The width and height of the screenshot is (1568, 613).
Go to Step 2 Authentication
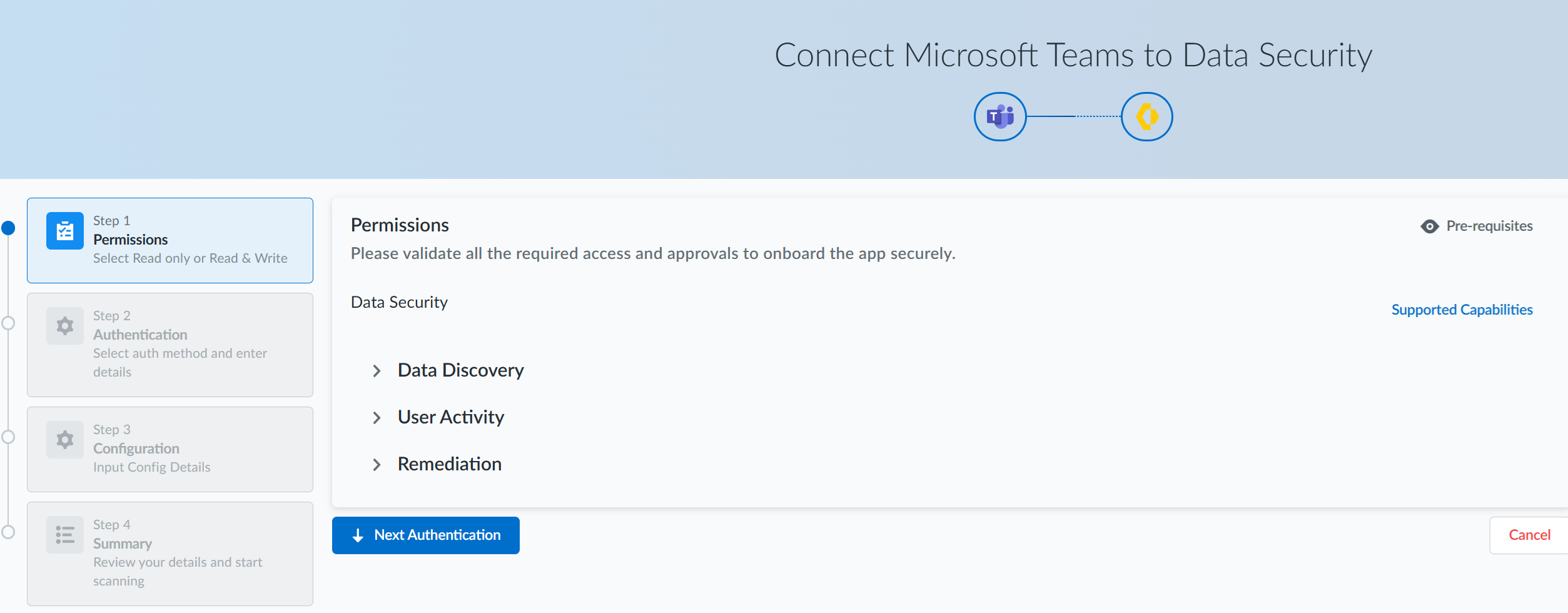click(169, 345)
